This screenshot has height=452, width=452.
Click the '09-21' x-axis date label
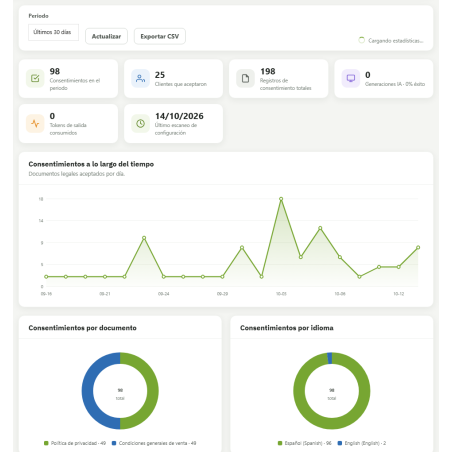coord(105,294)
